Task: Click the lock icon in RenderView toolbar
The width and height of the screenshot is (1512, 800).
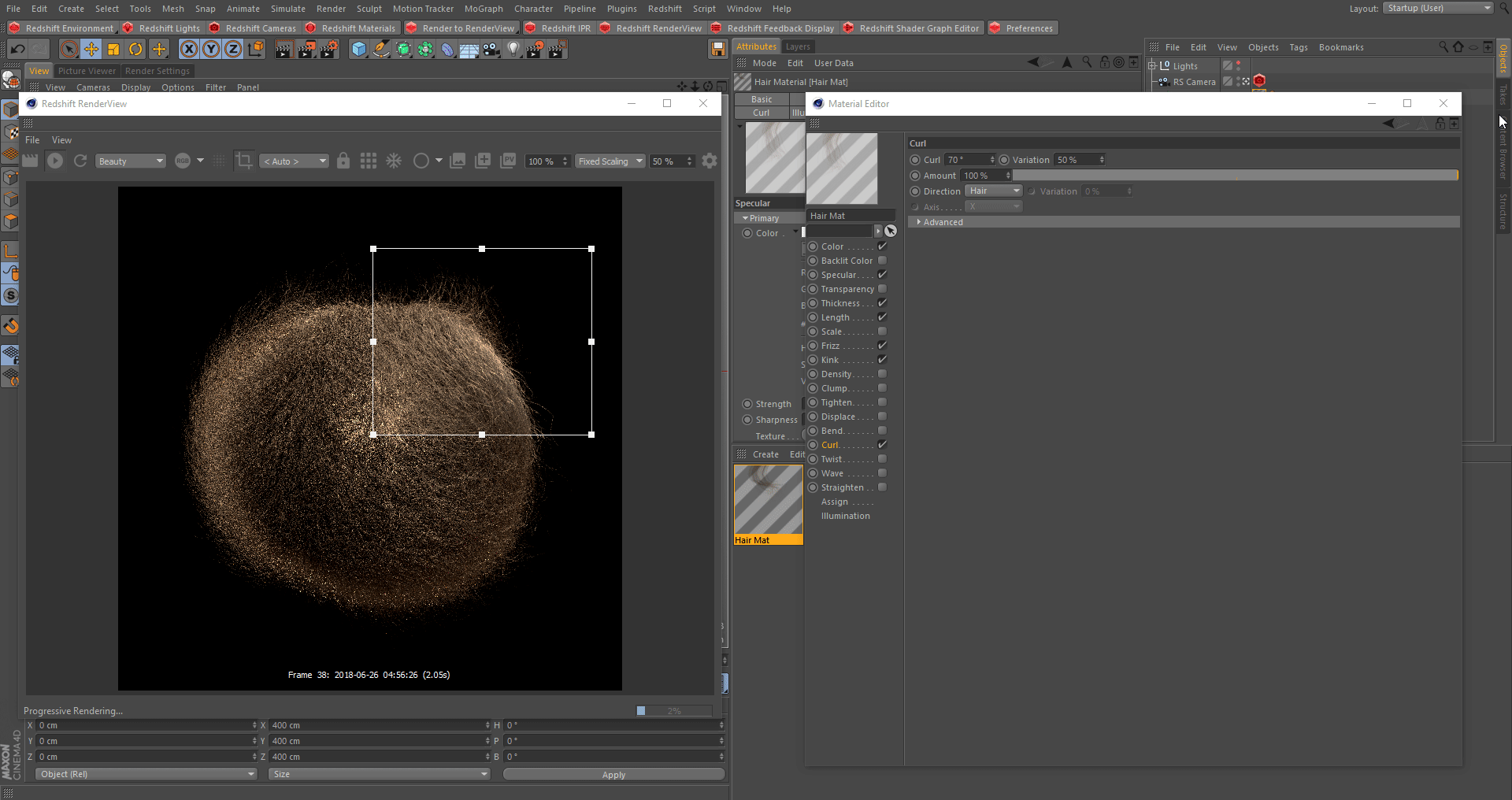Action: 343,161
